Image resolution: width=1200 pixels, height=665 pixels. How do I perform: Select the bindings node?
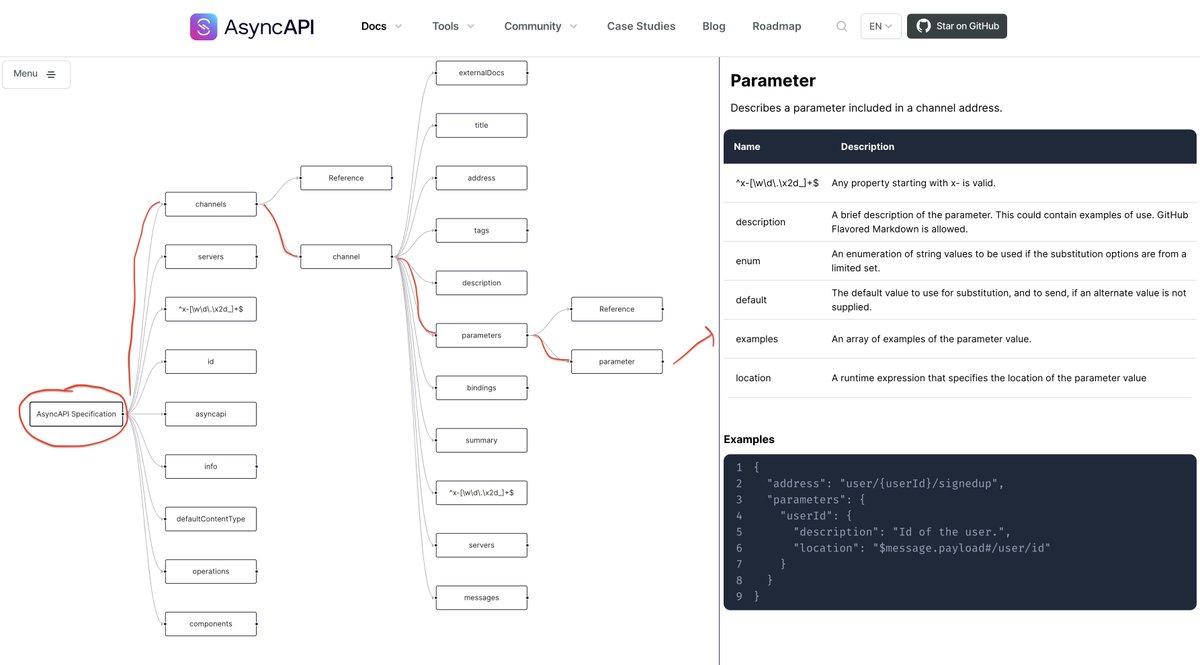pos(481,388)
